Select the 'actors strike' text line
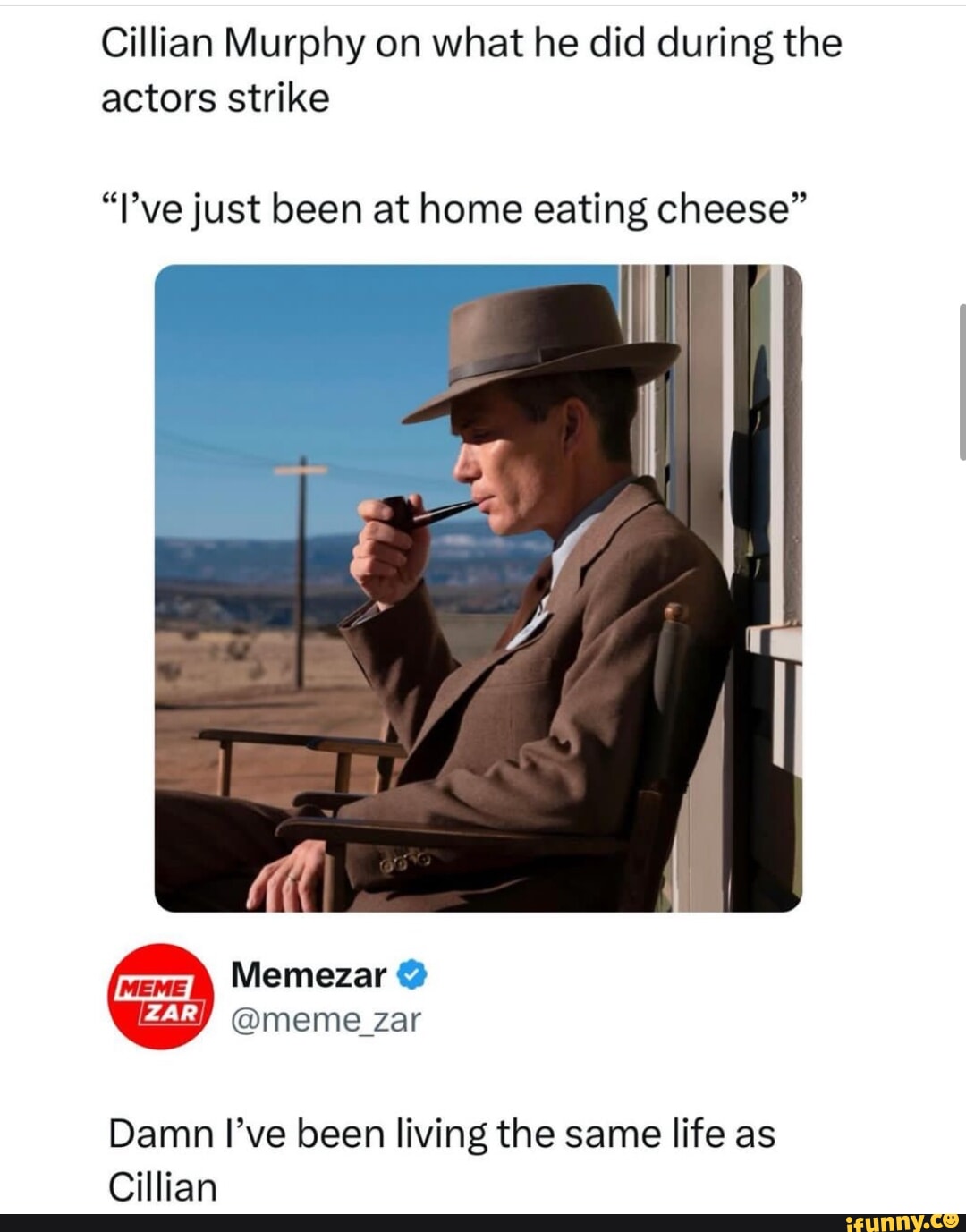Screen dimensions: 966x1232 click(x=216, y=98)
